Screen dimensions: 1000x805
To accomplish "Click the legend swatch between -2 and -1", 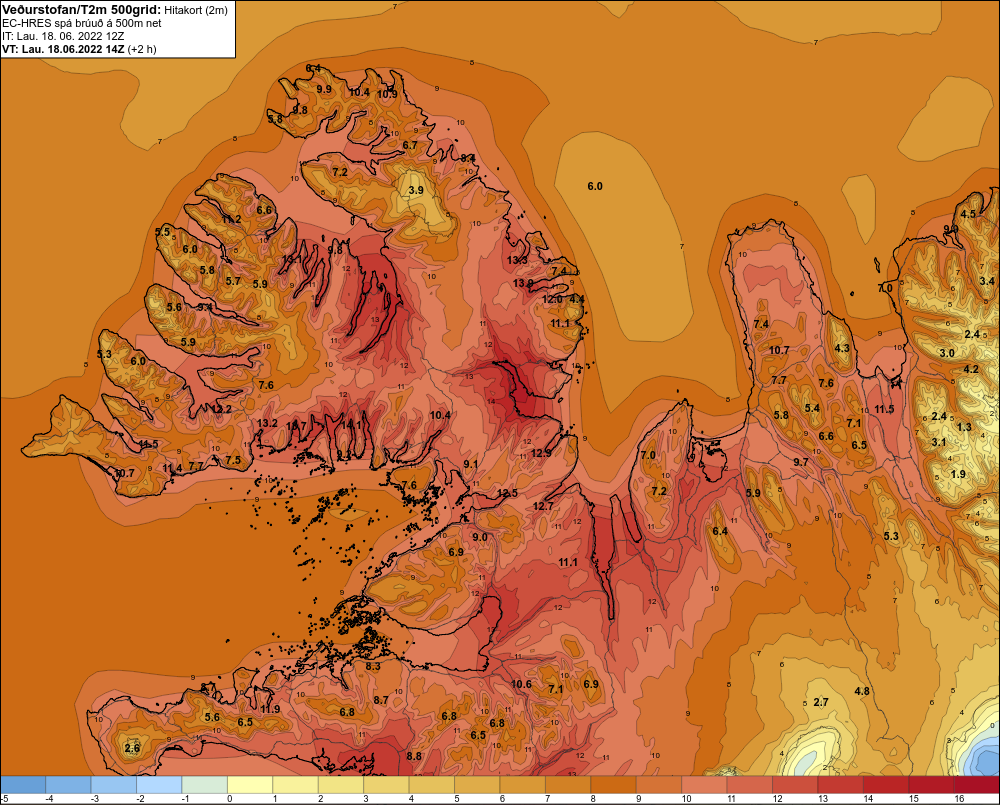I will coord(159,785).
